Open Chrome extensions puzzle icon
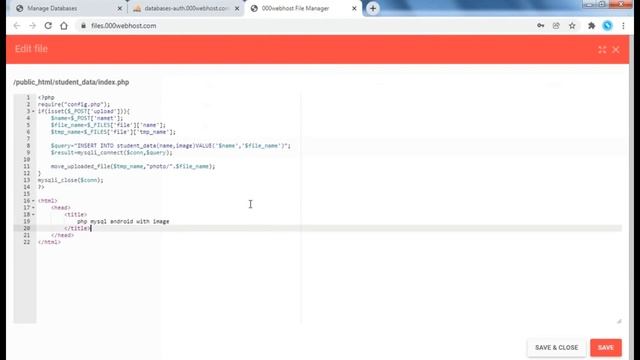This screenshot has width=640, height=360. click(x=591, y=26)
